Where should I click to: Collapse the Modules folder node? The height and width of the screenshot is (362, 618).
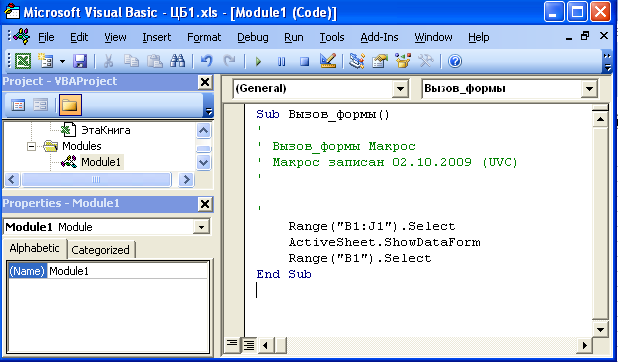(31, 146)
